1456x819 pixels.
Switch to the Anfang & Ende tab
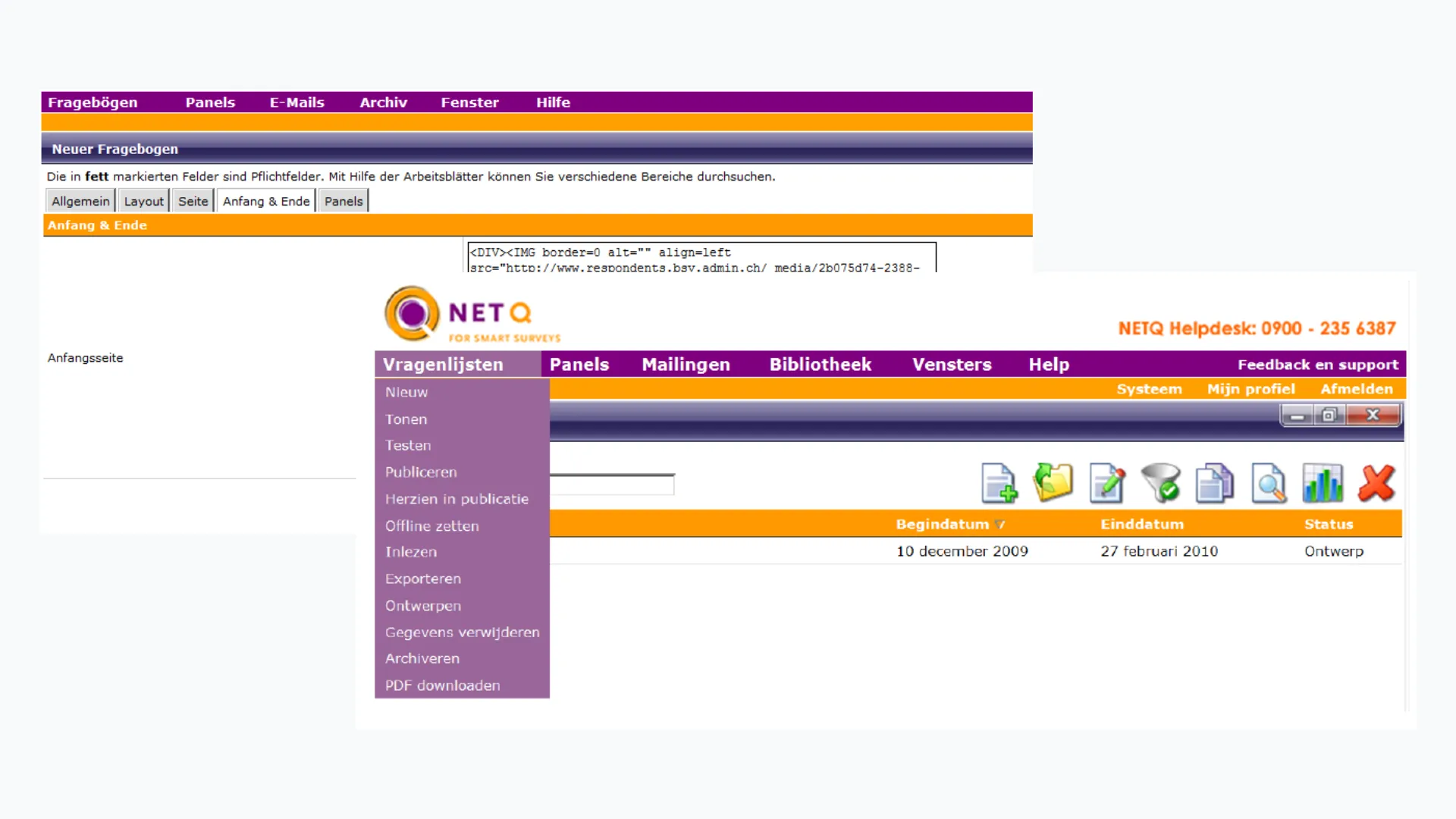[x=266, y=201]
